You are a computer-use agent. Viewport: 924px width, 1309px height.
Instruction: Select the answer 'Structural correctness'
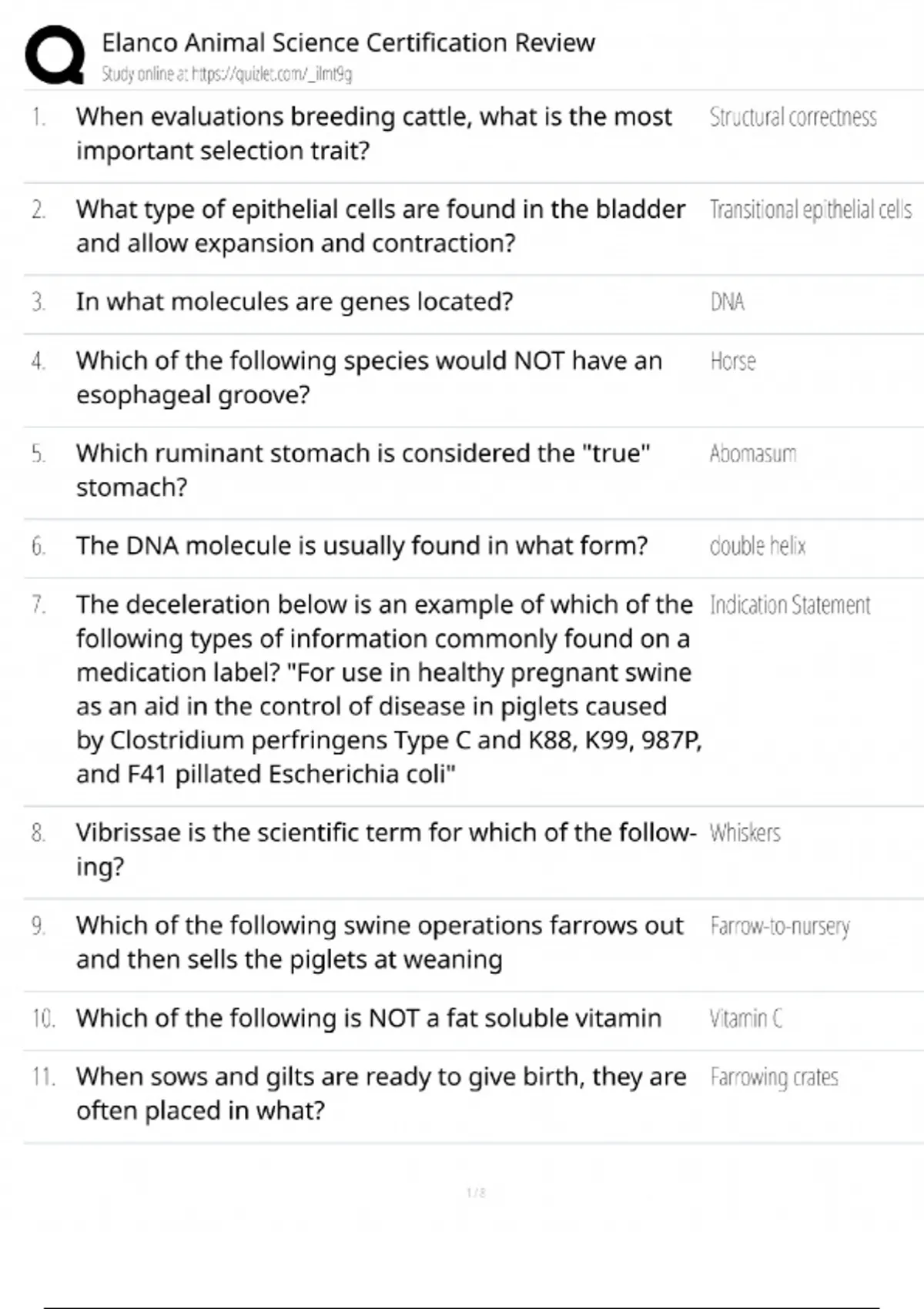[x=792, y=117]
